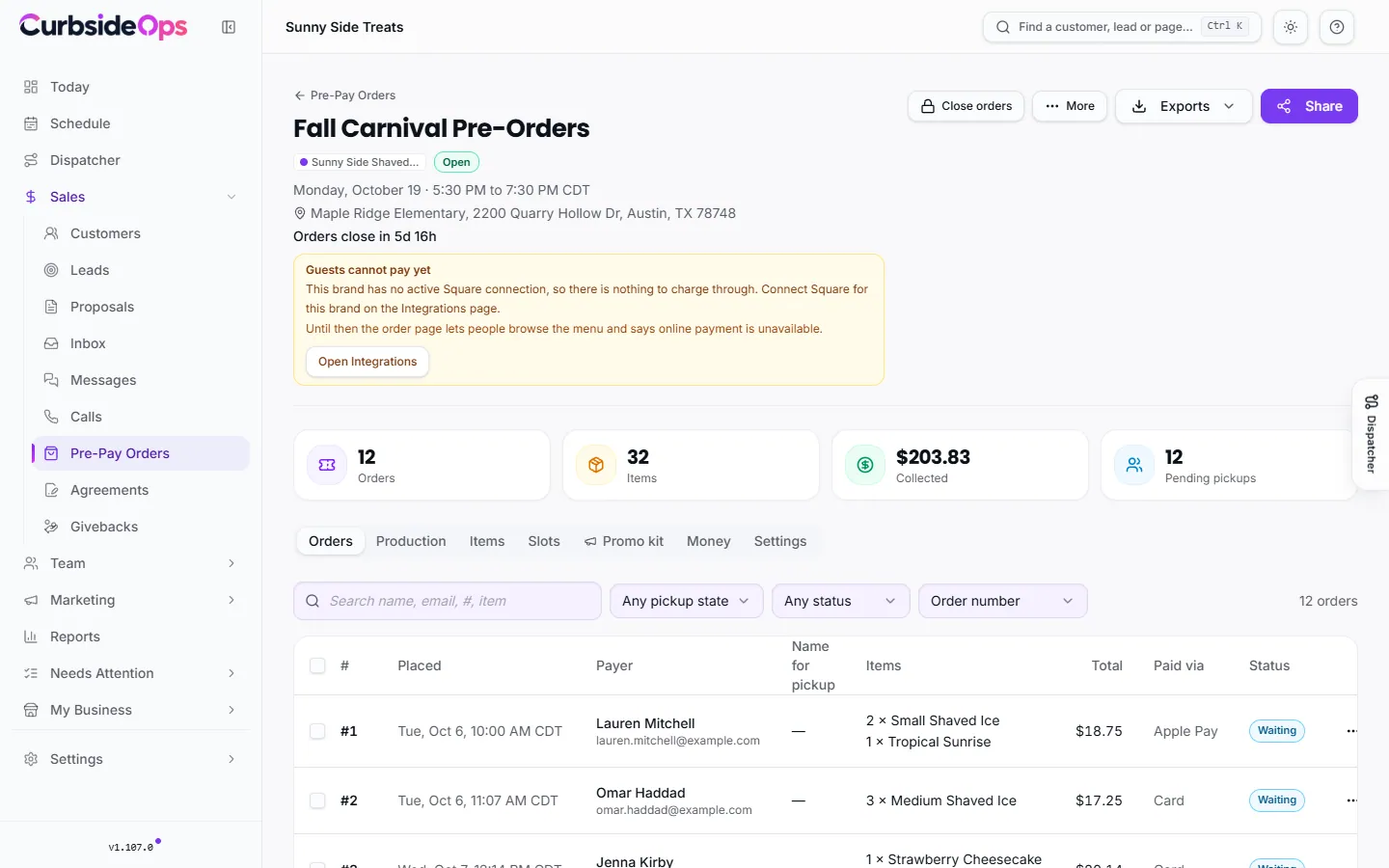The image size is (1389, 868).
Task: Switch to the Slots tab
Action: (x=544, y=541)
